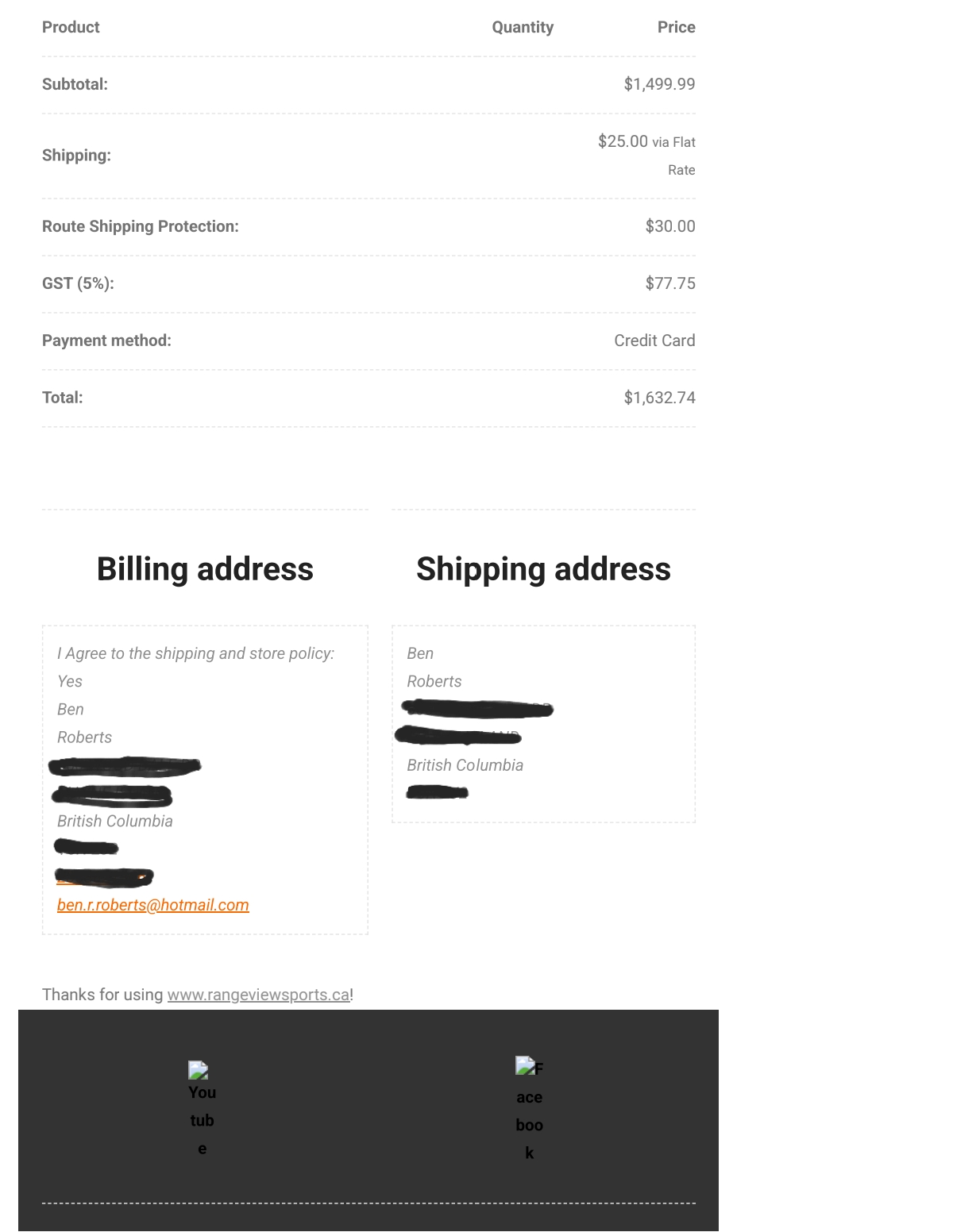Screen dimensions: 953x1232
Task: Click the shipping and store policy agreement text
Action: 196,653
